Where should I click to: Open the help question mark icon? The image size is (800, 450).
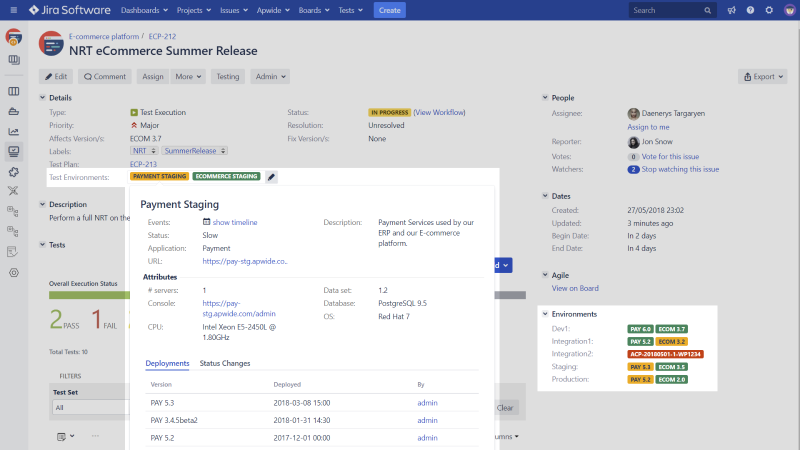[x=751, y=10]
